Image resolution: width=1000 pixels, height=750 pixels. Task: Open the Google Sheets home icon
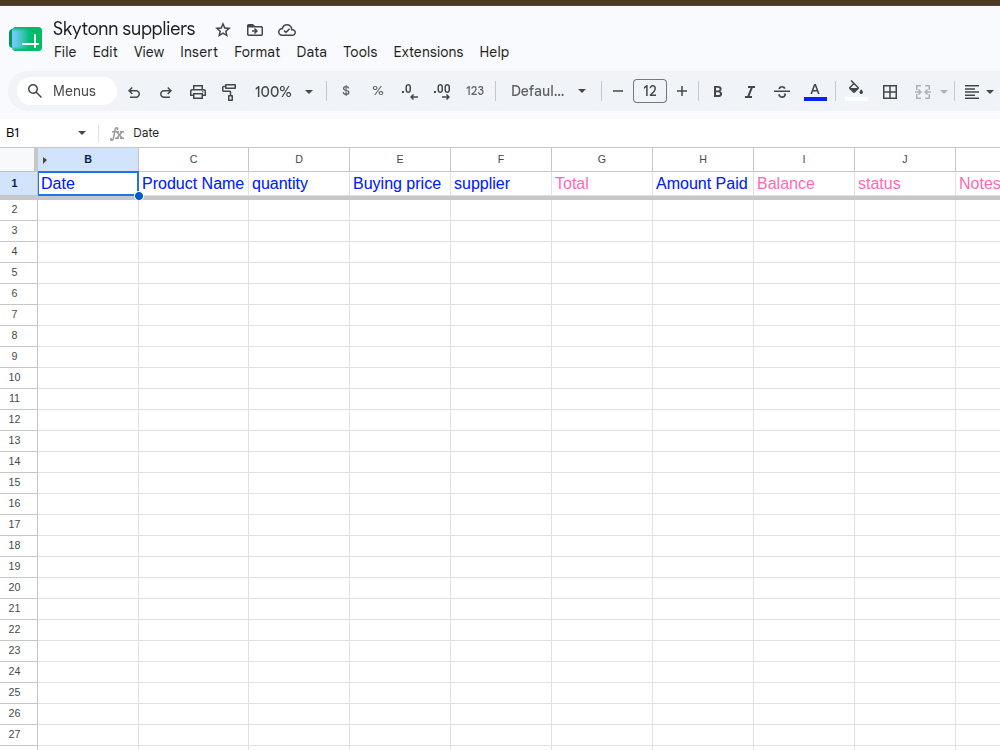click(x=26, y=40)
